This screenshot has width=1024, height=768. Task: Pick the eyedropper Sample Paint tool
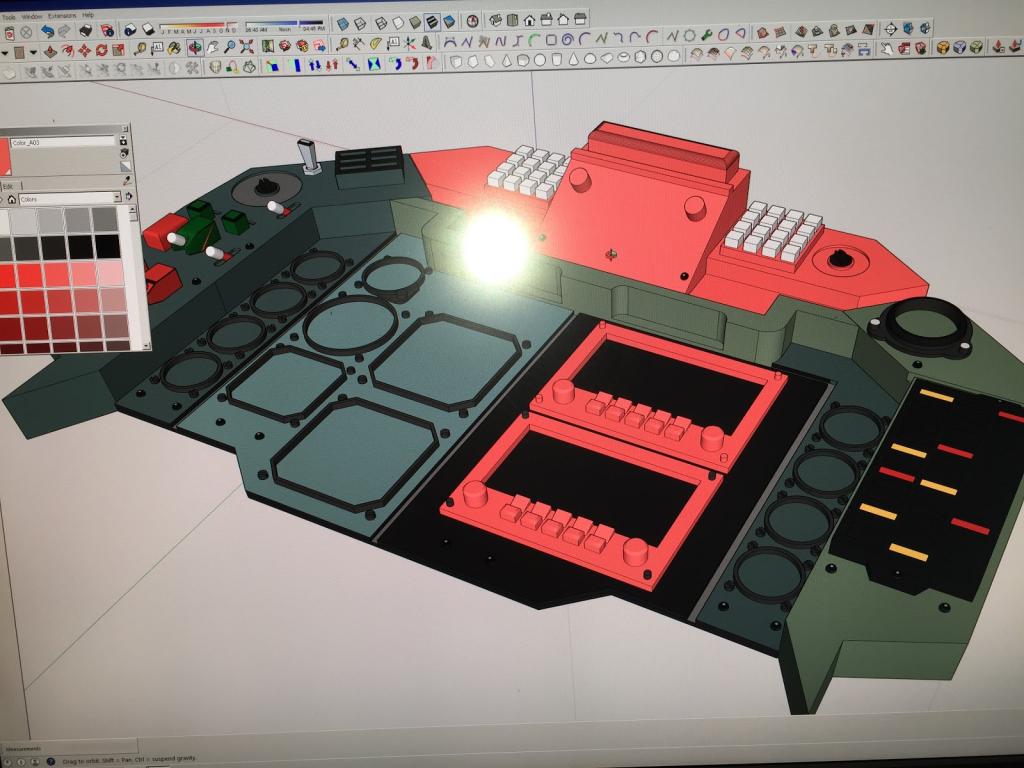[x=127, y=180]
